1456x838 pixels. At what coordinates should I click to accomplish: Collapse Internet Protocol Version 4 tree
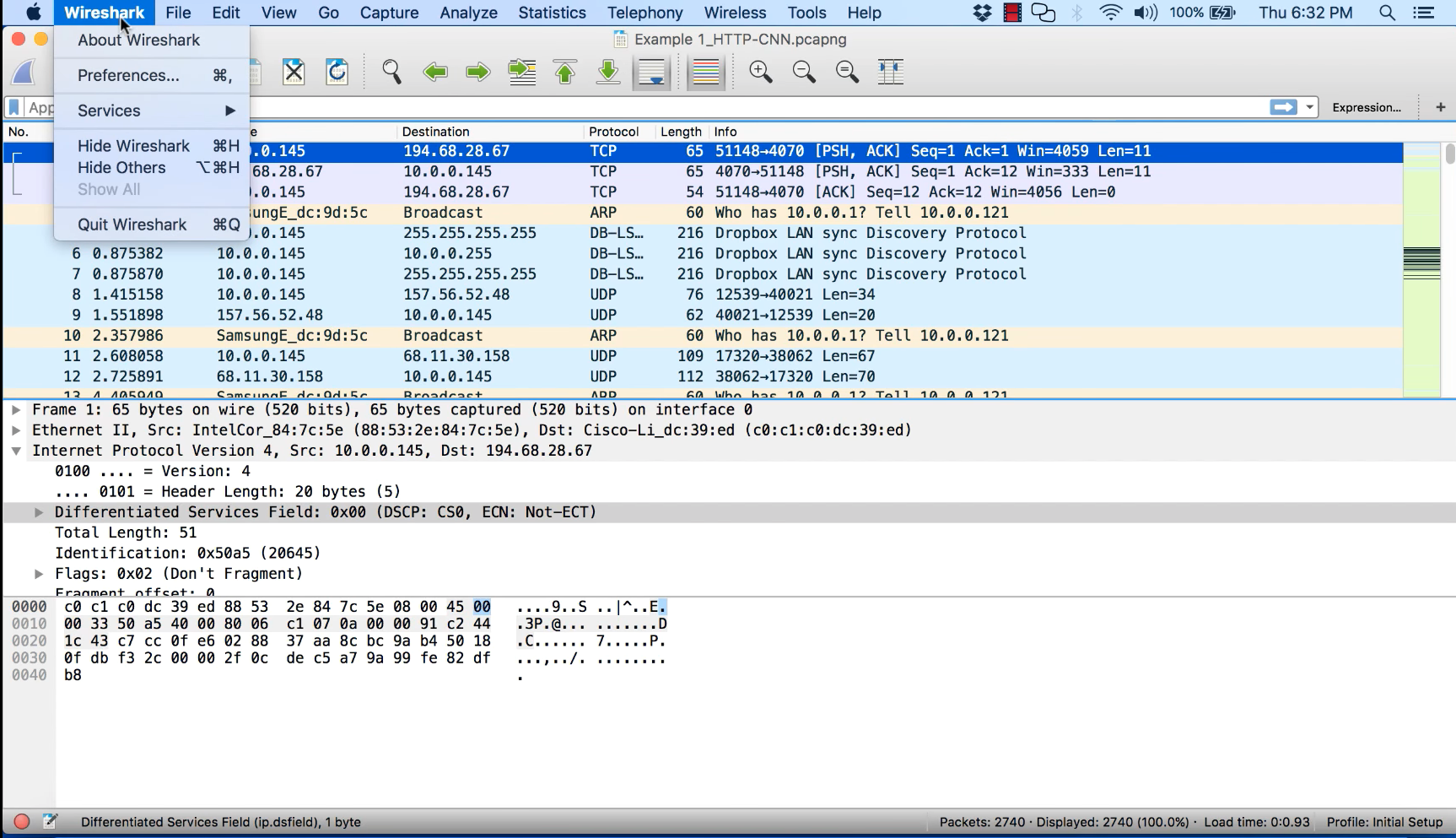click(16, 451)
